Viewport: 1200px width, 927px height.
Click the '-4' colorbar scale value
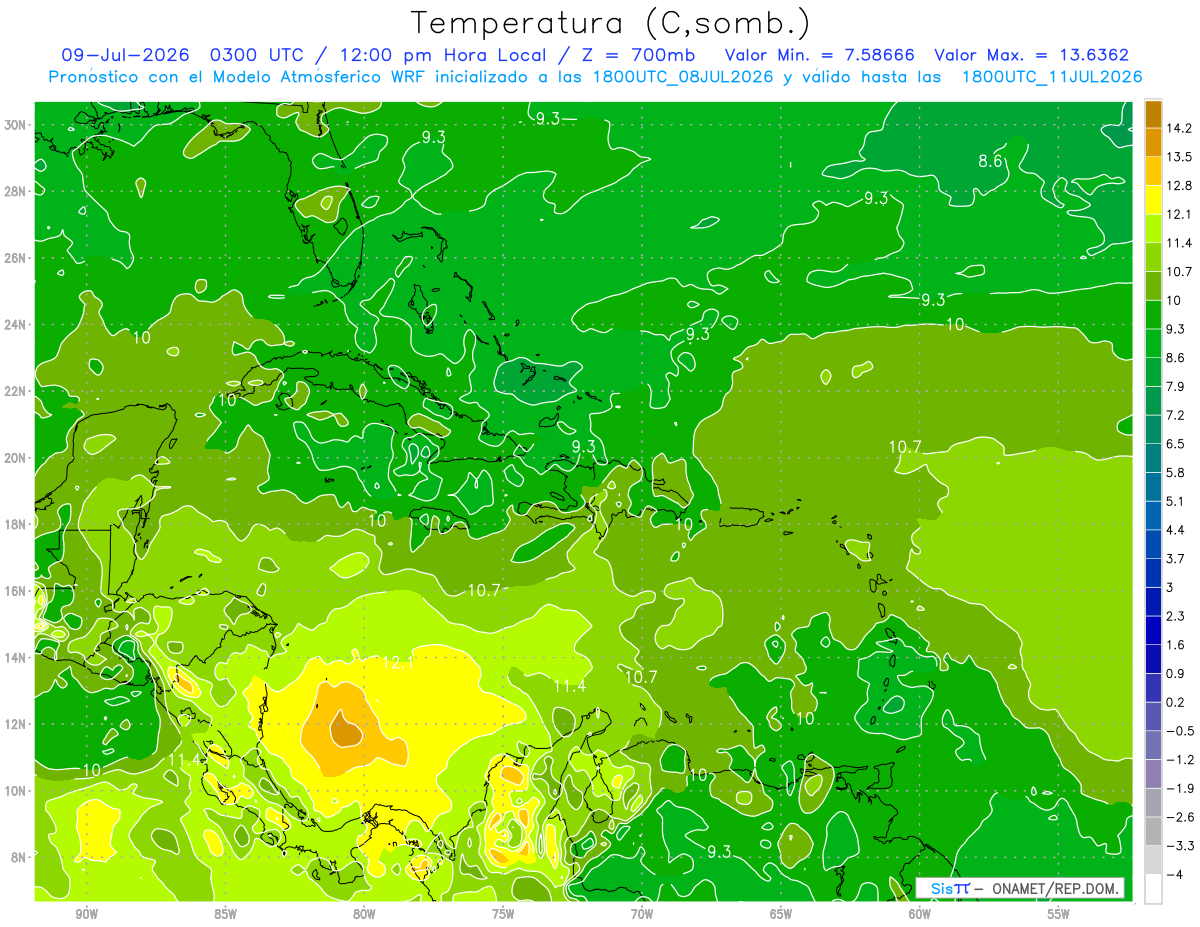point(1174,875)
